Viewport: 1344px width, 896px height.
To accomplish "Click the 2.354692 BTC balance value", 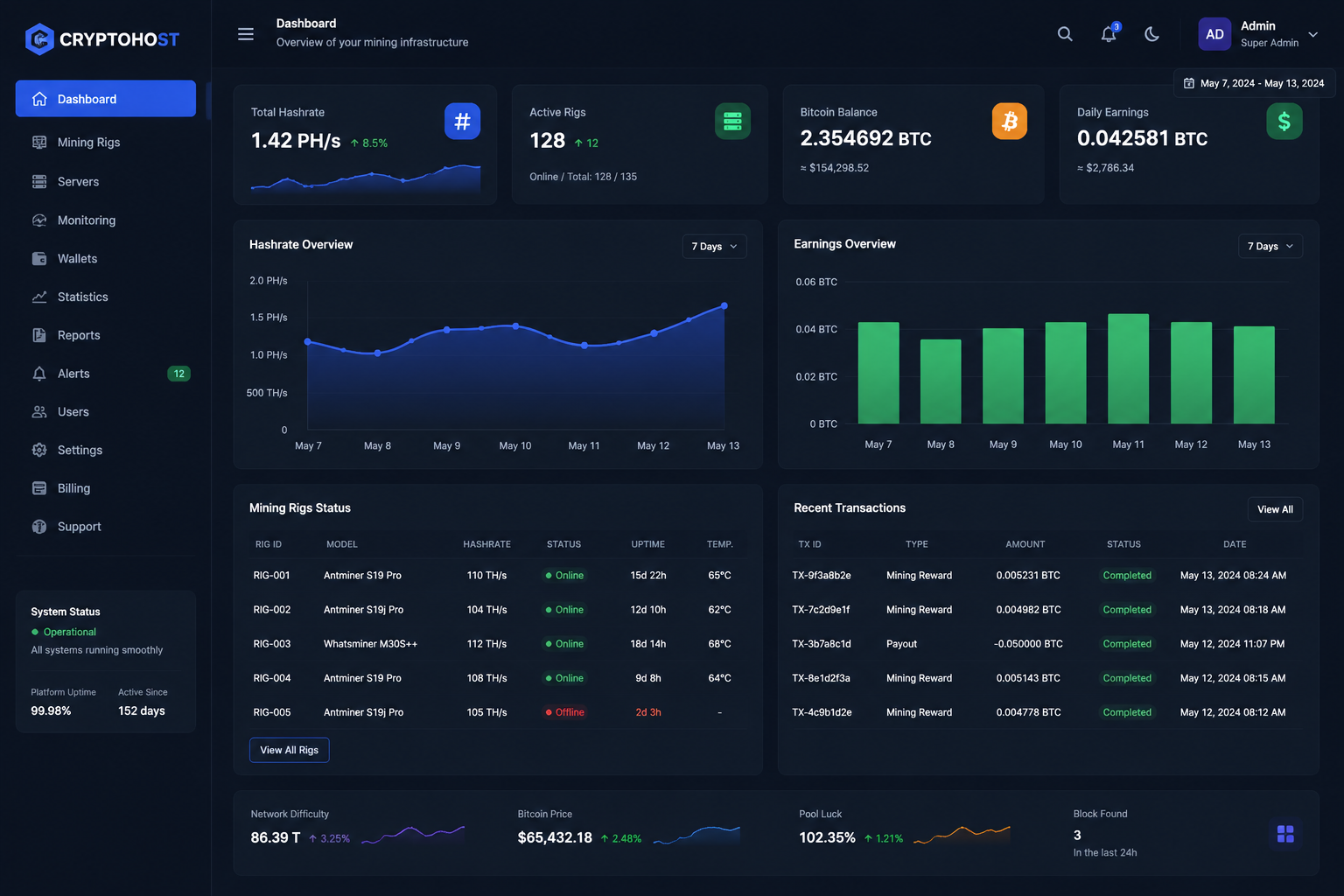I will coord(865,138).
